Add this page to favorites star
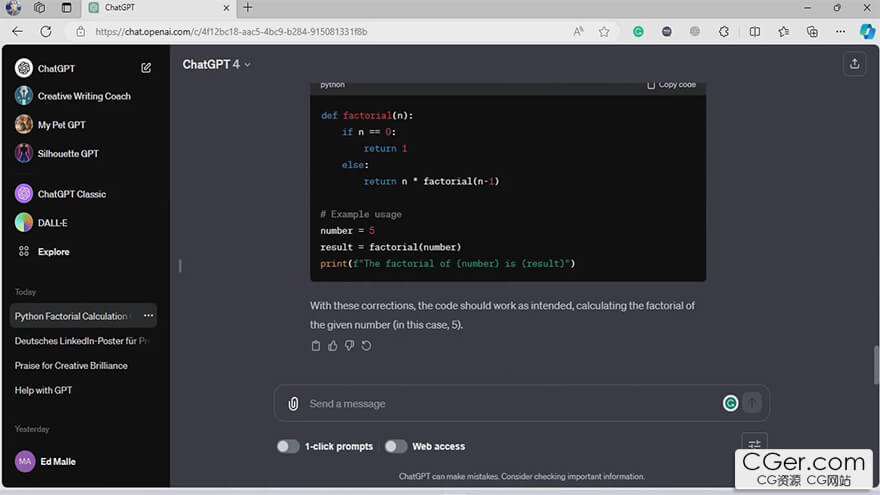880x495 pixels. (604, 32)
